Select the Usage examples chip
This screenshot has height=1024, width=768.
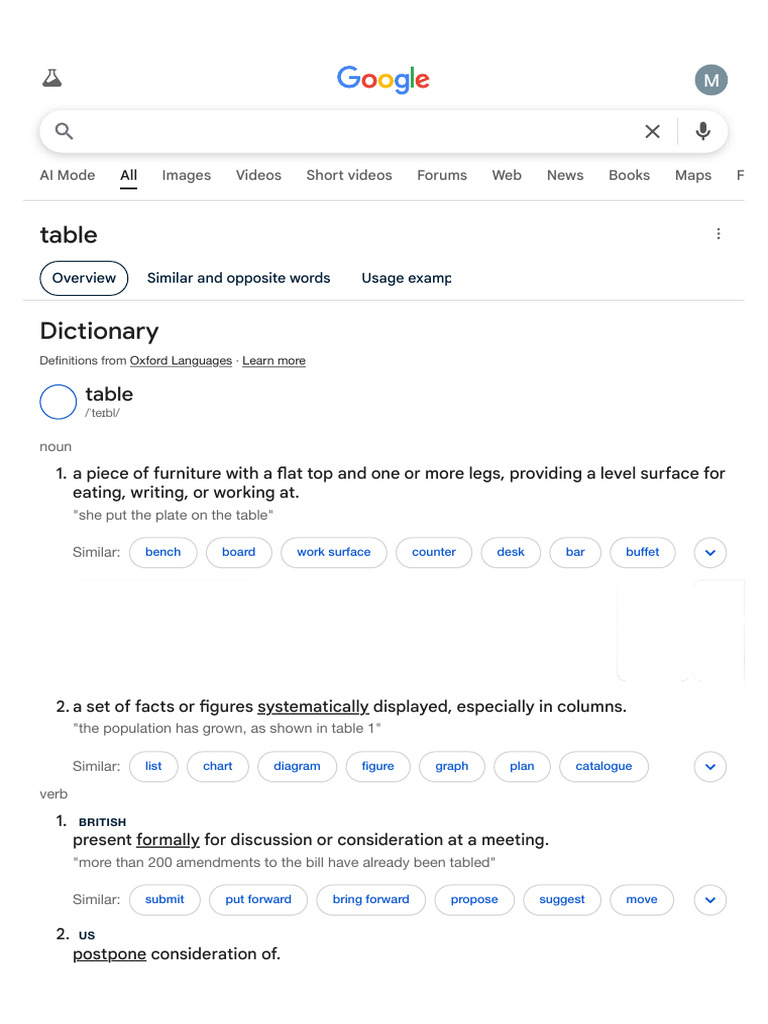(x=406, y=278)
